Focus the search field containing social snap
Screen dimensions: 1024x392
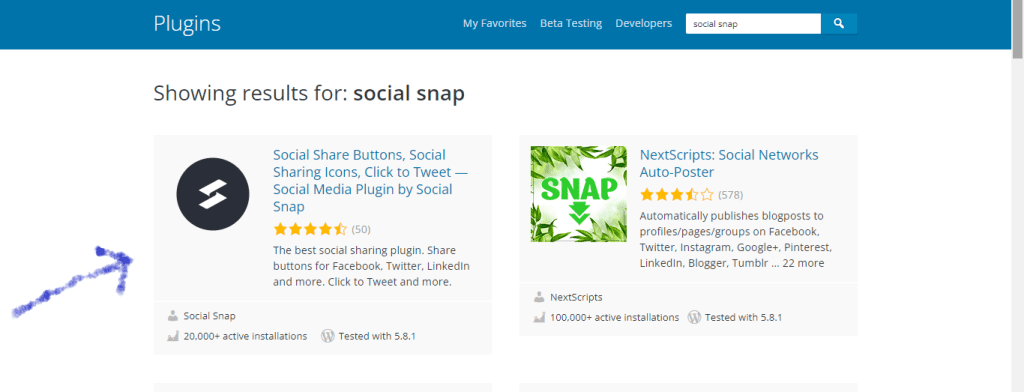tap(753, 24)
